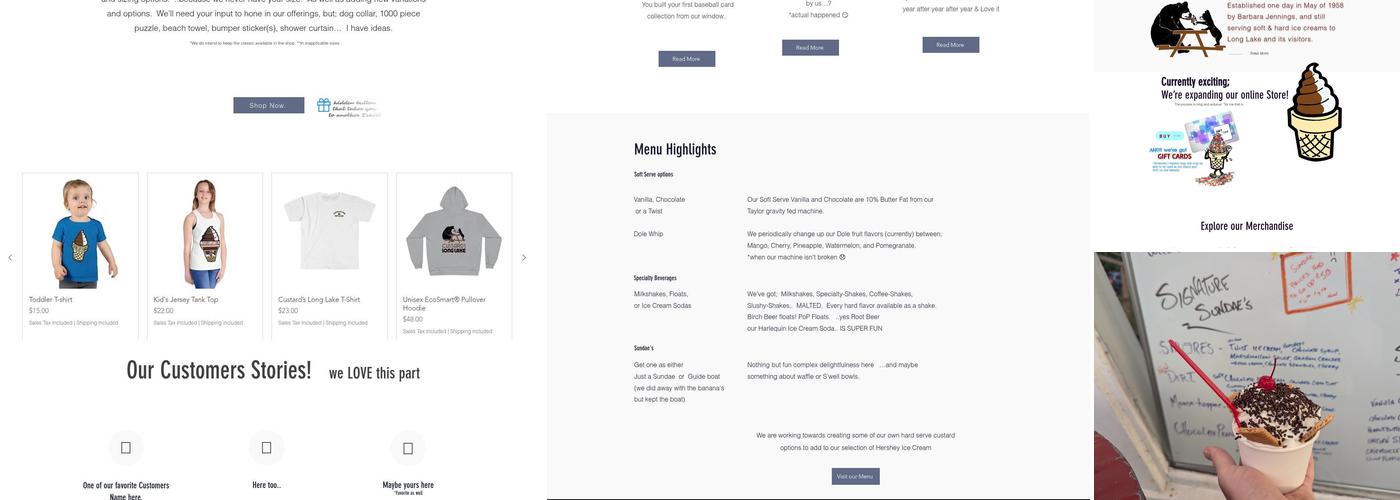Open the baseball card collection Read More
The image size is (1400, 500).
[686, 59]
